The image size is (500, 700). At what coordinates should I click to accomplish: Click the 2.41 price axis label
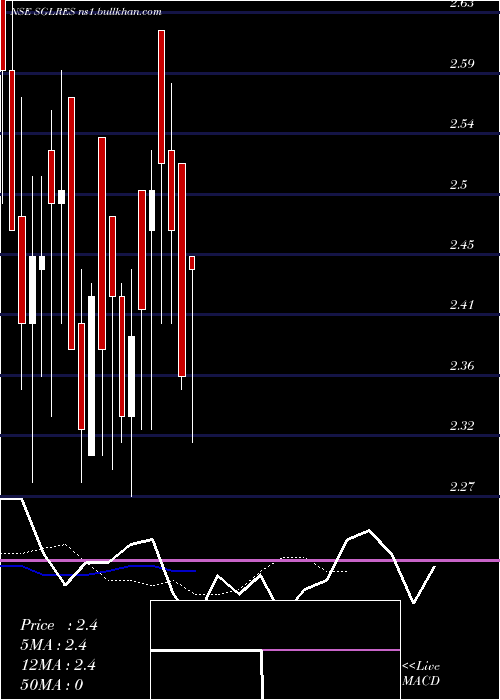pos(462,305)
